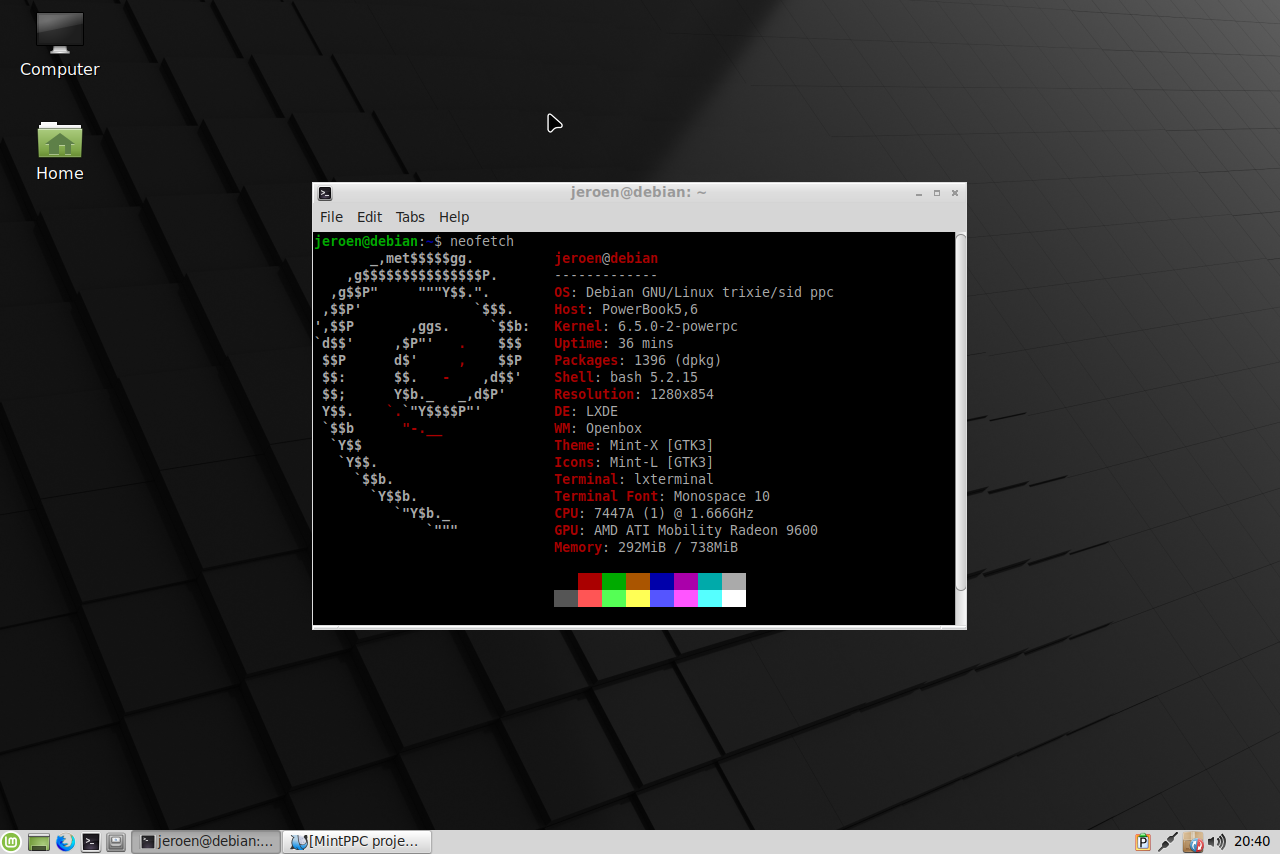Click the terminal vertical scrollbar
The width and height of the screenshot is (1280, 854).
click(961, 410)
